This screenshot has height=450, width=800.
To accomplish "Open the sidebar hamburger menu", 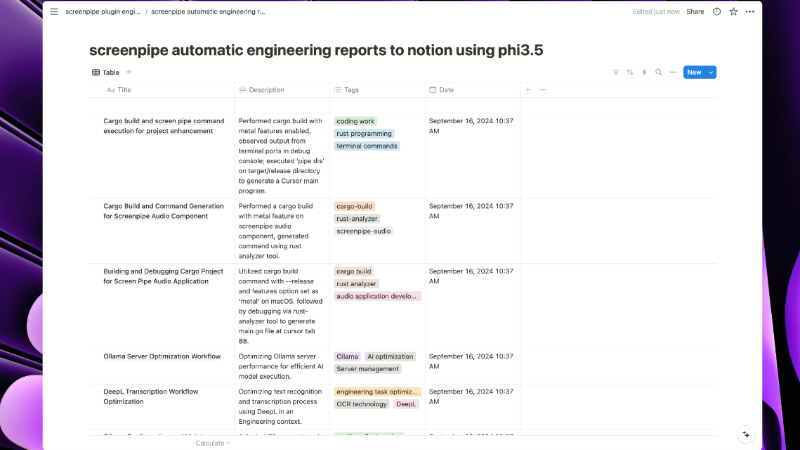I will pos(54,11).
